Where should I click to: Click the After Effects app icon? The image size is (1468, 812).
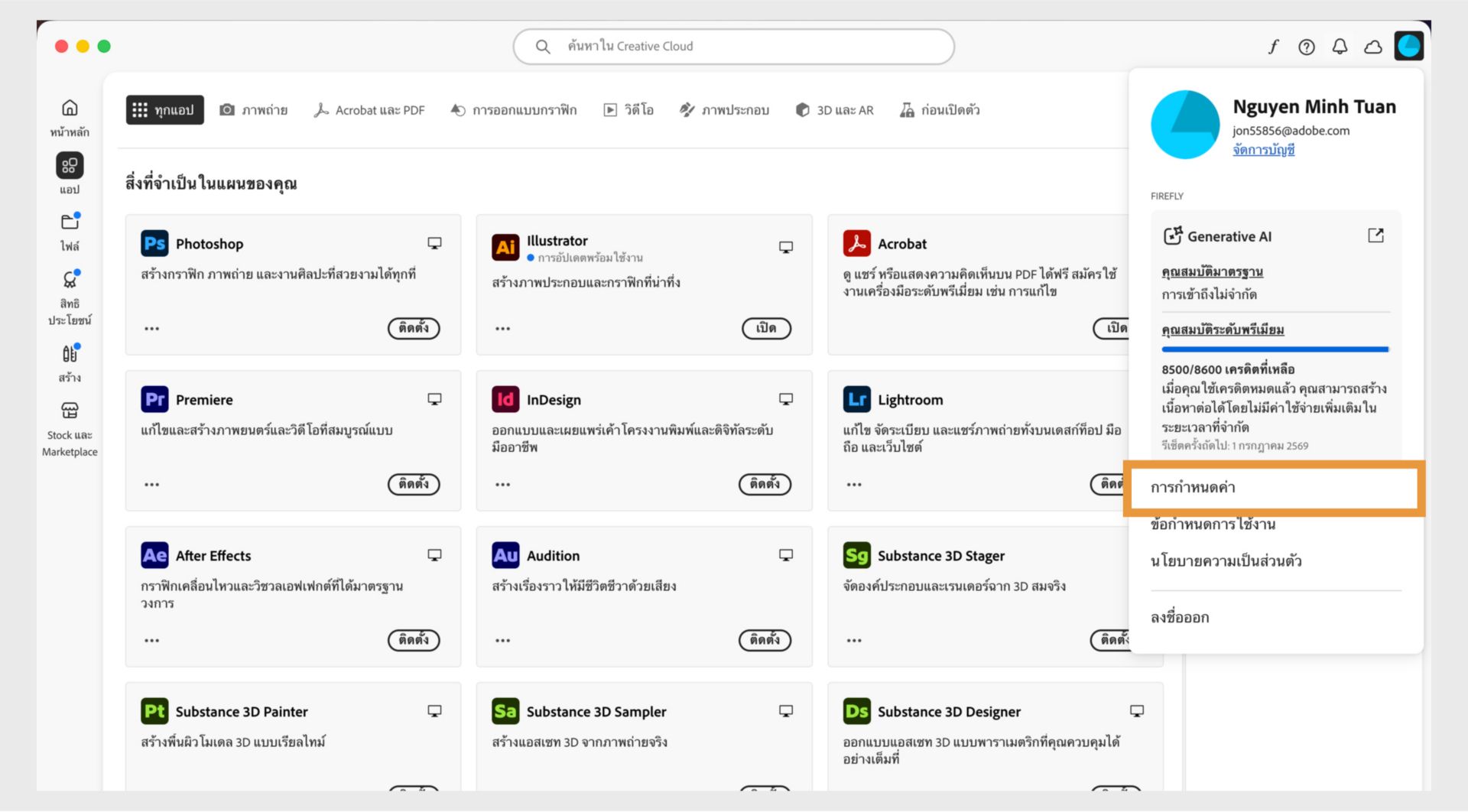pos(154,555)
